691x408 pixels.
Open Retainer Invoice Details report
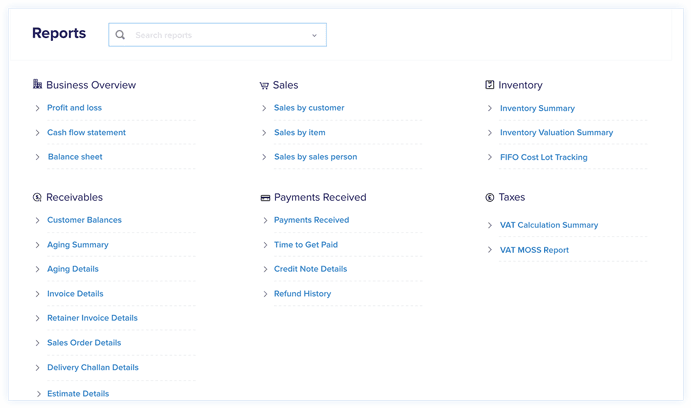coord(92,318)
